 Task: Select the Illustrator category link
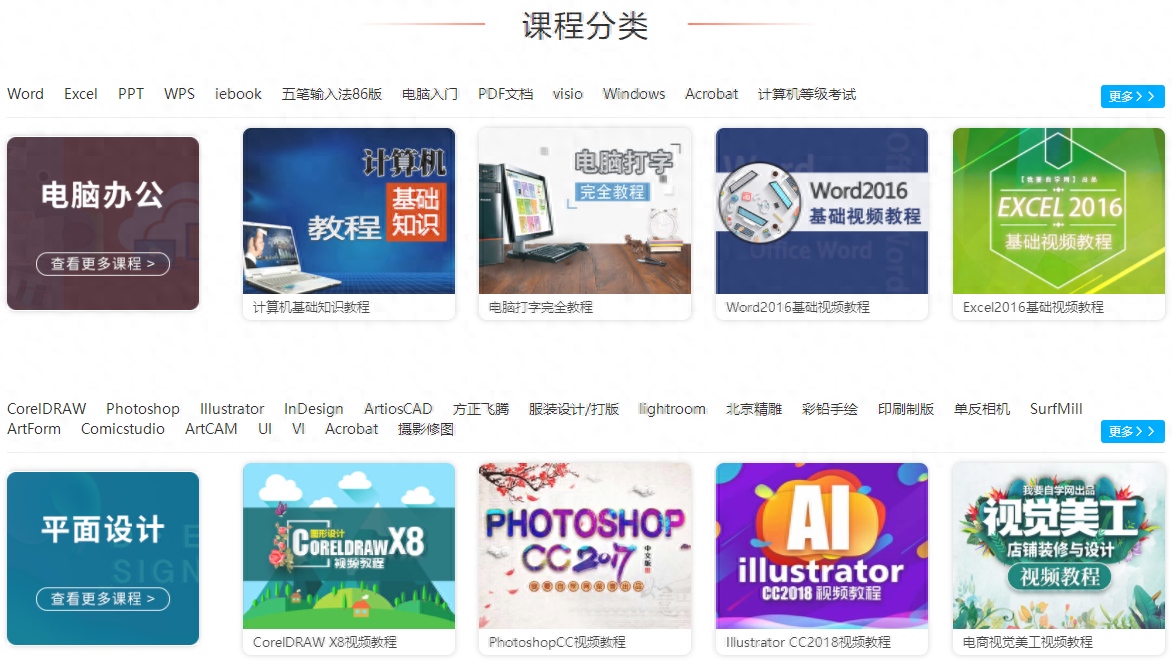click(x=232, y=409)
